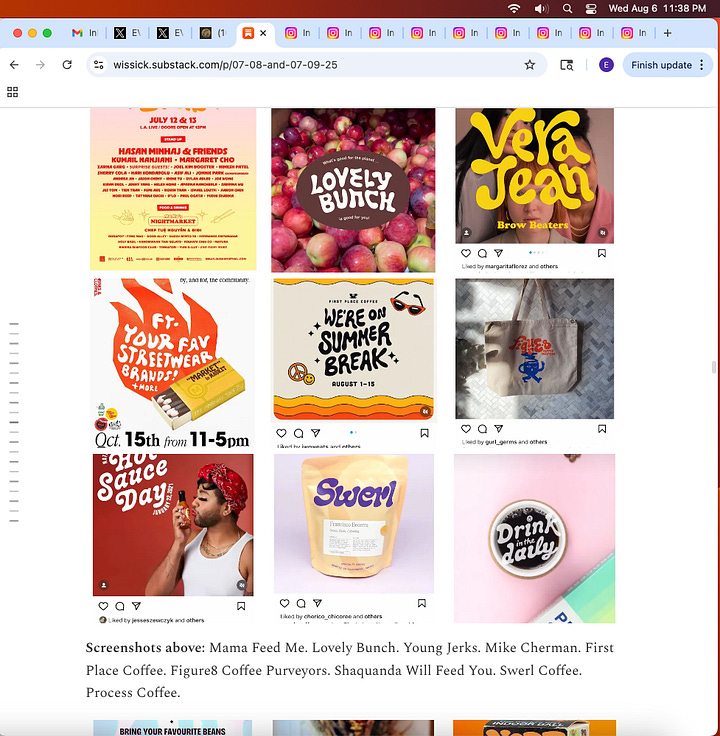Click comment icon under Vera Jean post
This screenshot has width=720, height=736.
pyautogui.click(x=482, y=253)
